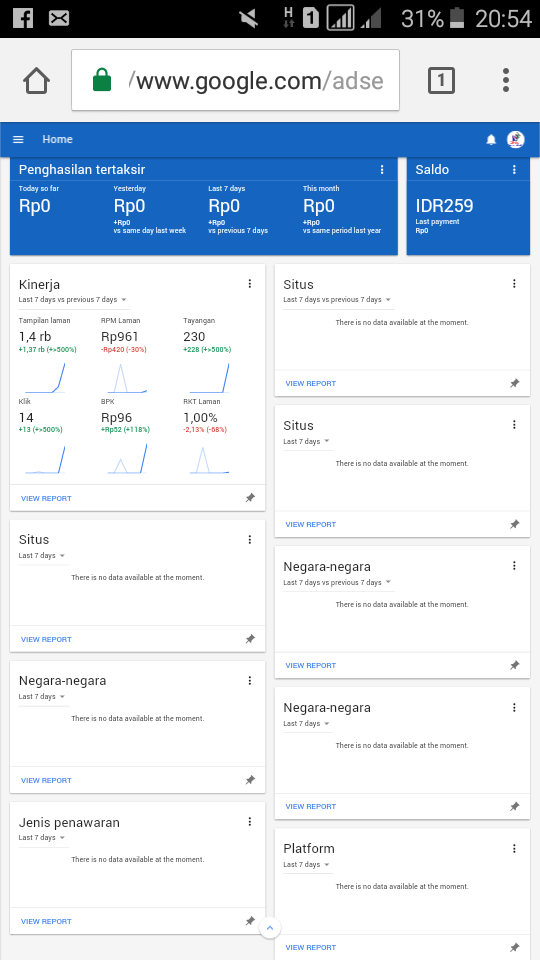This screenshot has height=960, width=540.
Task: Tap the Home page title
Action: point(58,140)
